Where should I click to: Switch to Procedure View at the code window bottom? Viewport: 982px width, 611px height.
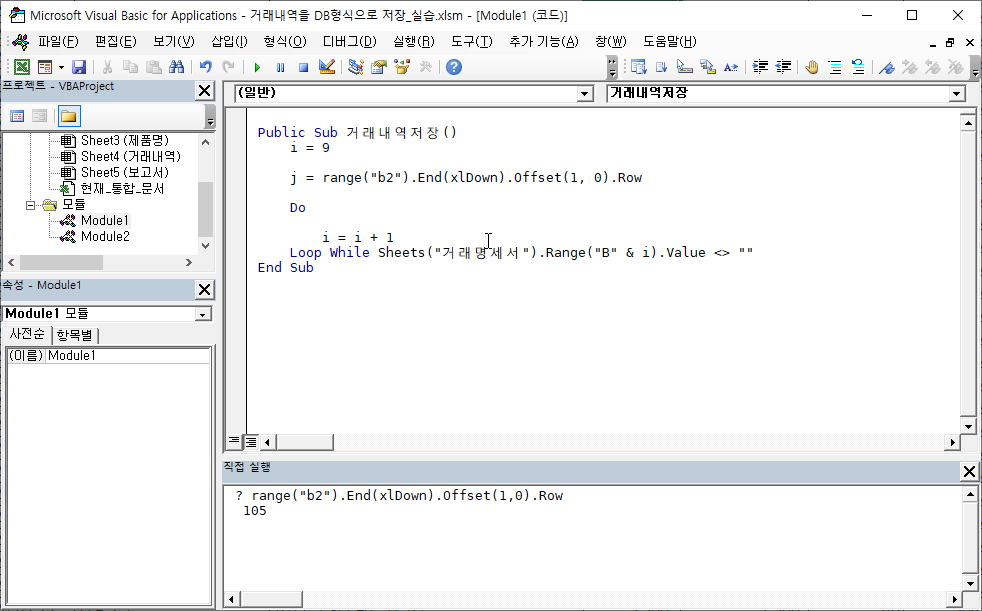[x=234, y=441]
